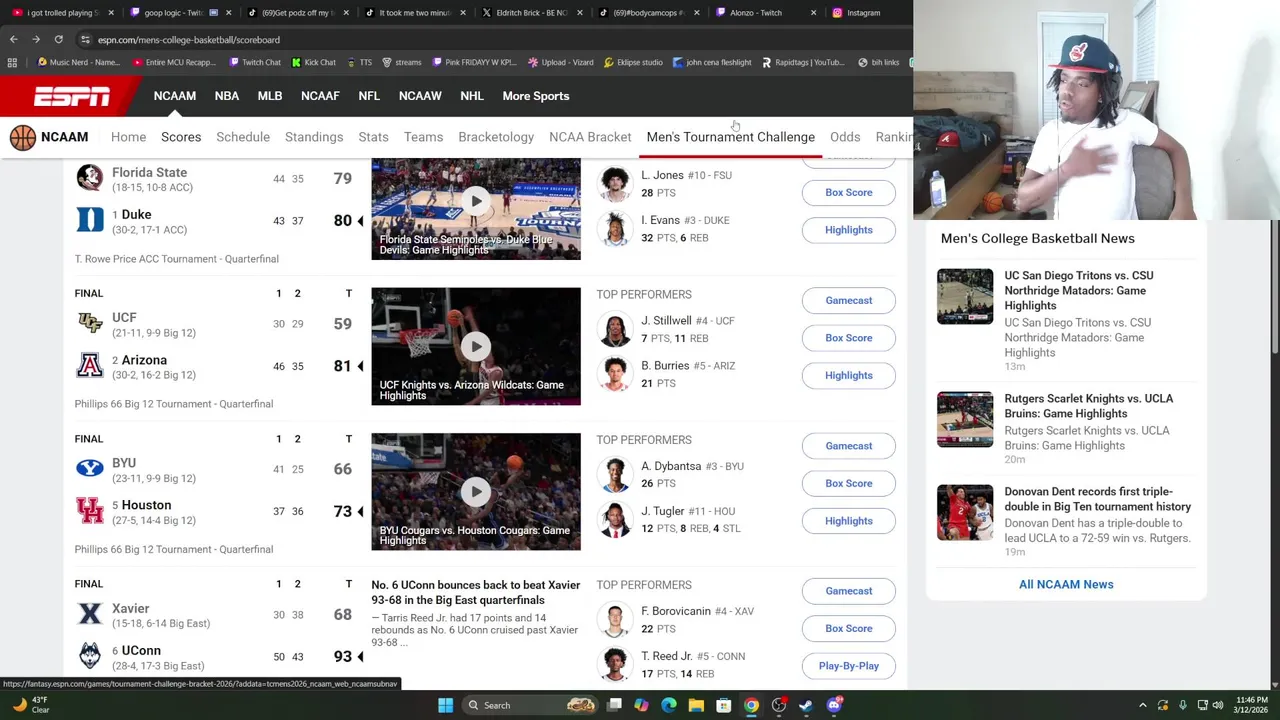The image size is (1280, 720).
Task: Open L. Jones player headshot
Action: click(x=615, y=184)
